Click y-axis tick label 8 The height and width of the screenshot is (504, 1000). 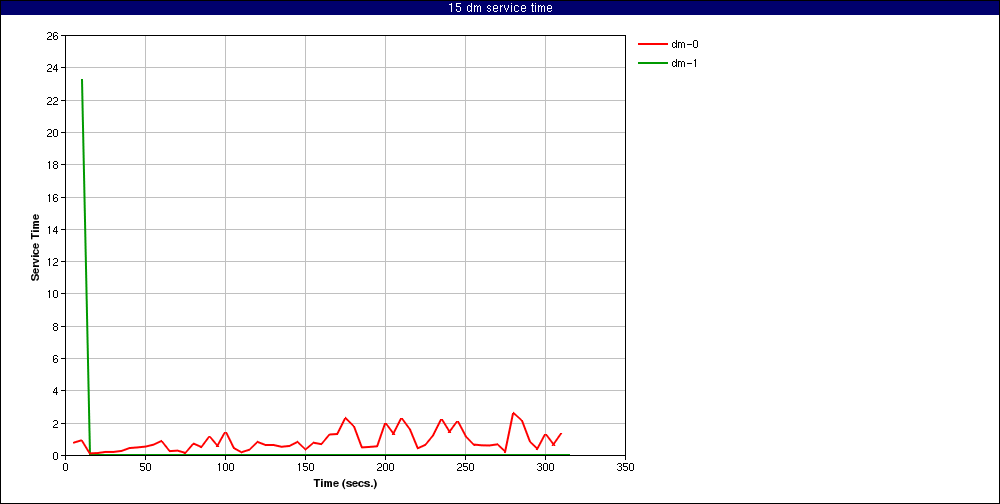pyautogui.click(x=55, y=326)
